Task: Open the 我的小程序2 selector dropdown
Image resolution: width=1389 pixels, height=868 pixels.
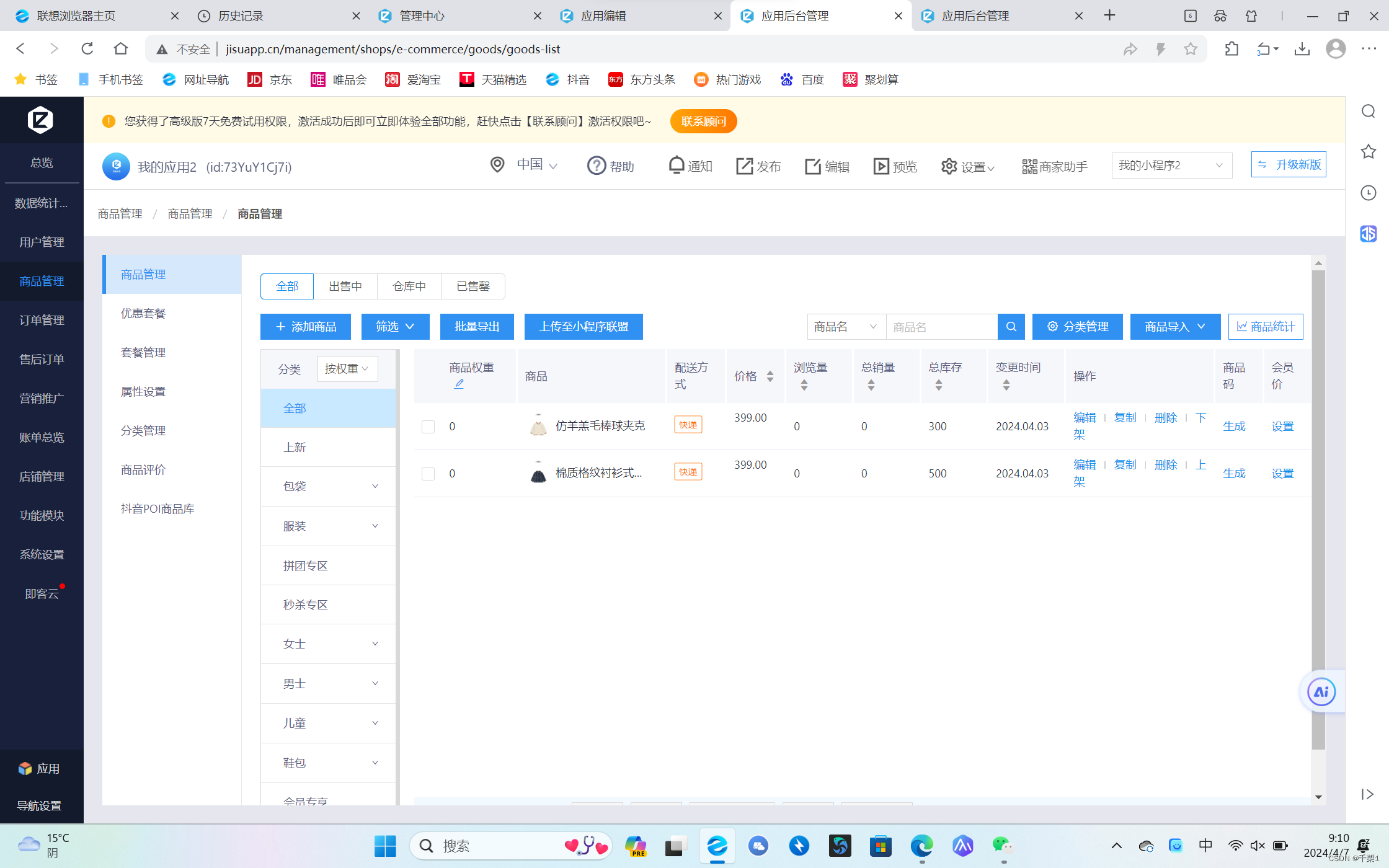Action: click(x=1171, y=166)
